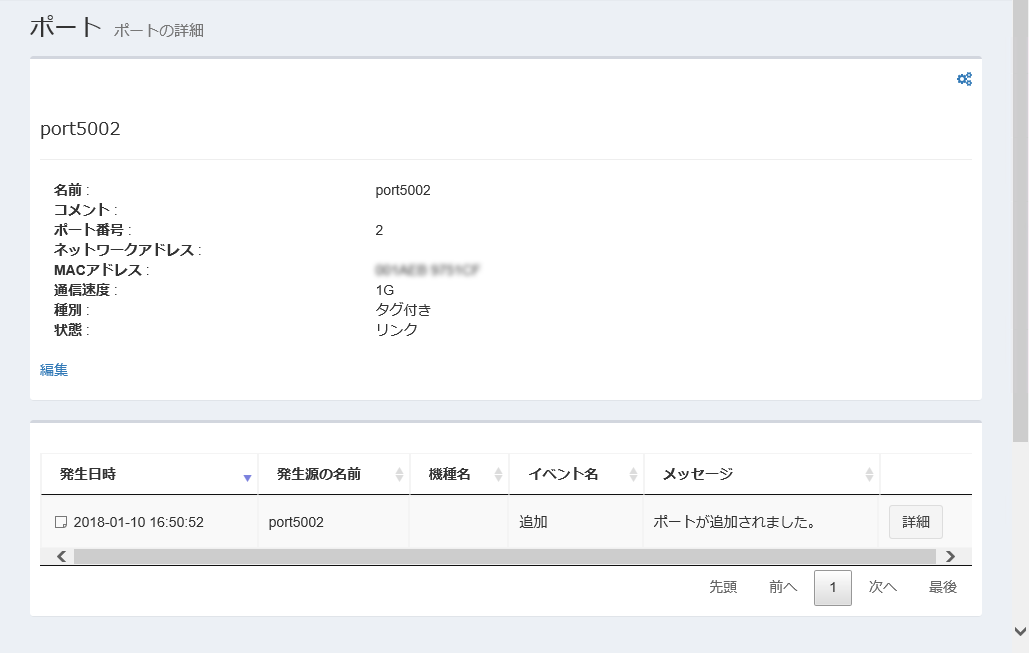Jump to 最後 page in pagination
This screenshot has width=1029, height=653.
point(942,588)
